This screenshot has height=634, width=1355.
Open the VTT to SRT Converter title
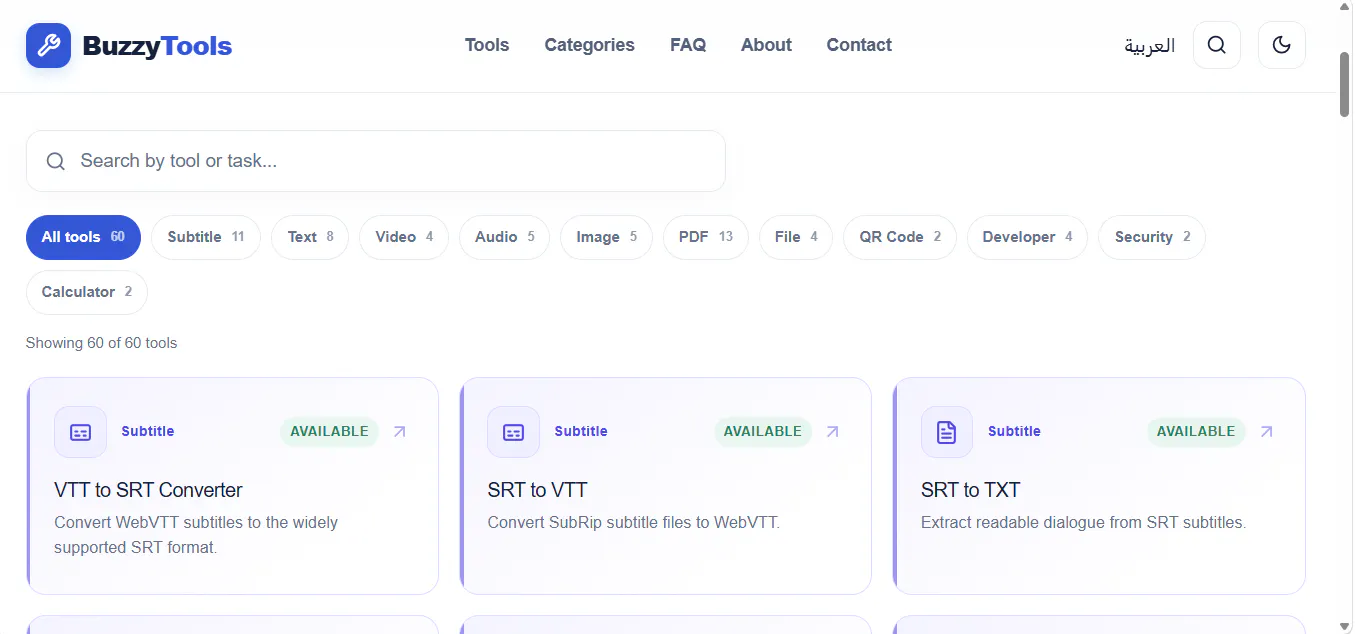click(148, 490)
